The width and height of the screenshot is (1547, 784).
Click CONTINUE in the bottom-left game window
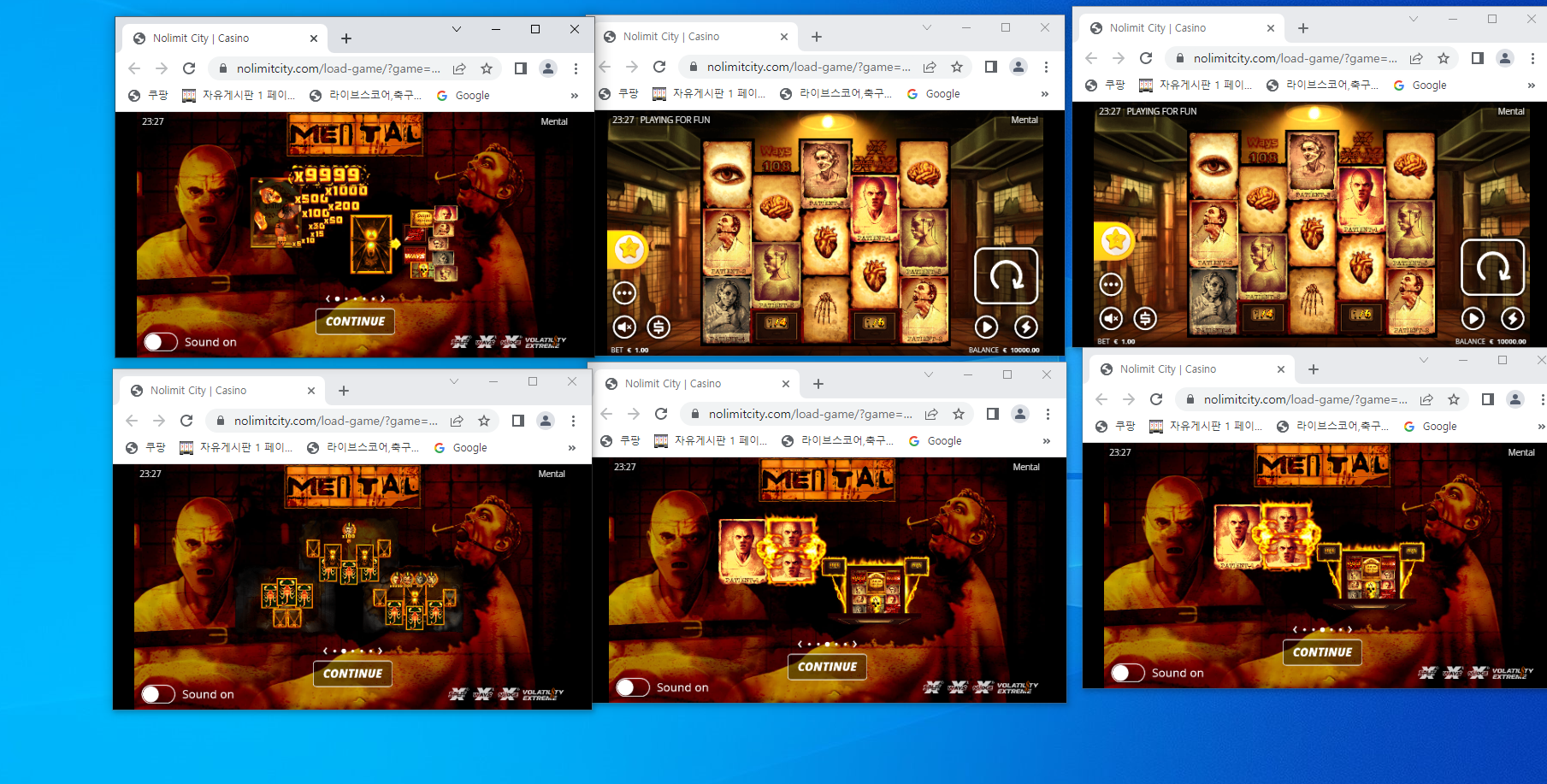353,674
